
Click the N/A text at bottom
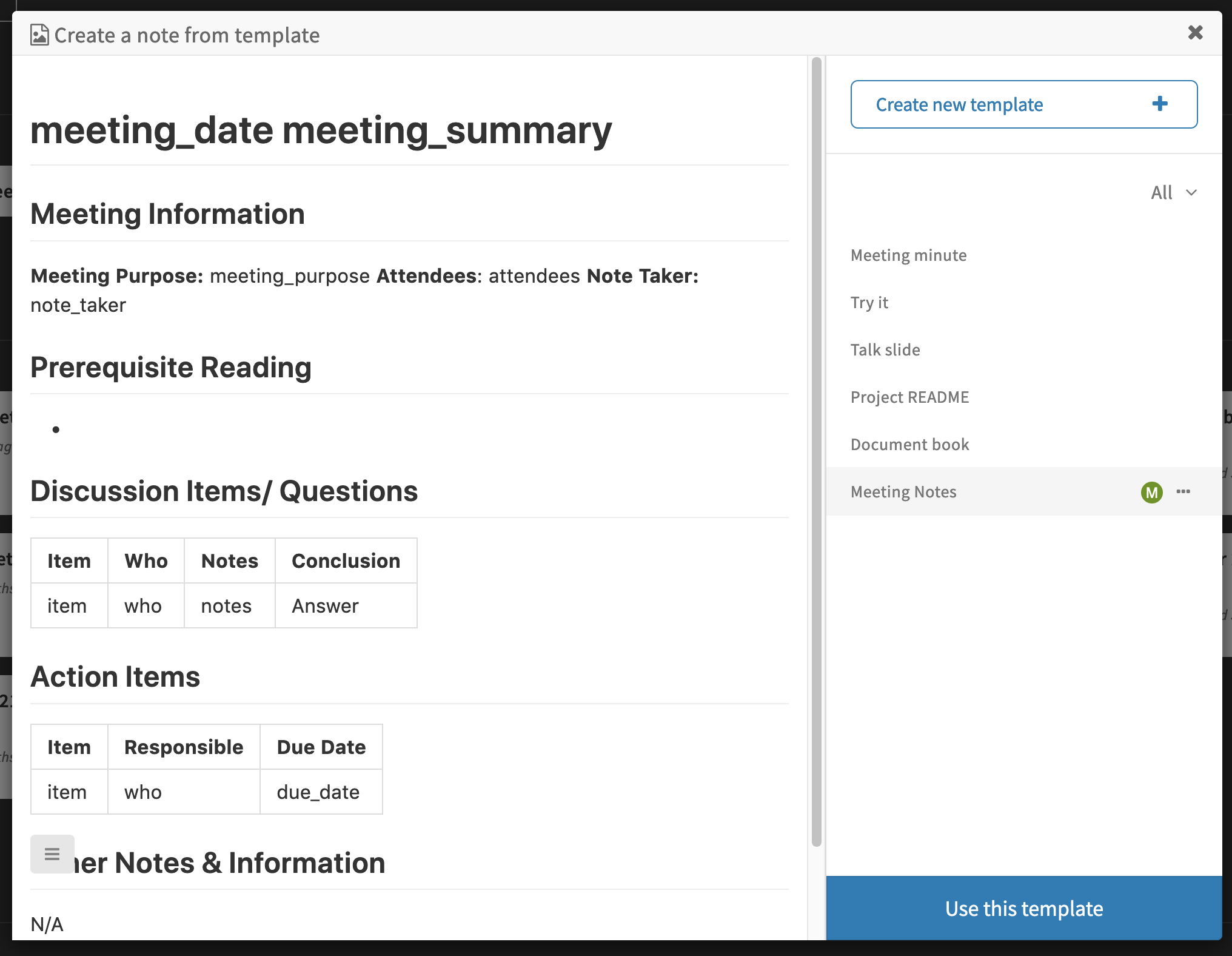pyautogui.click(x=47, y=924)
